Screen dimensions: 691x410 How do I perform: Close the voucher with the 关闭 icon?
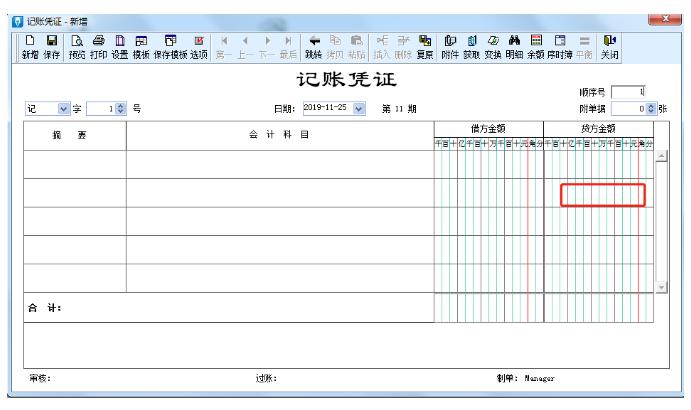[610, 47]
